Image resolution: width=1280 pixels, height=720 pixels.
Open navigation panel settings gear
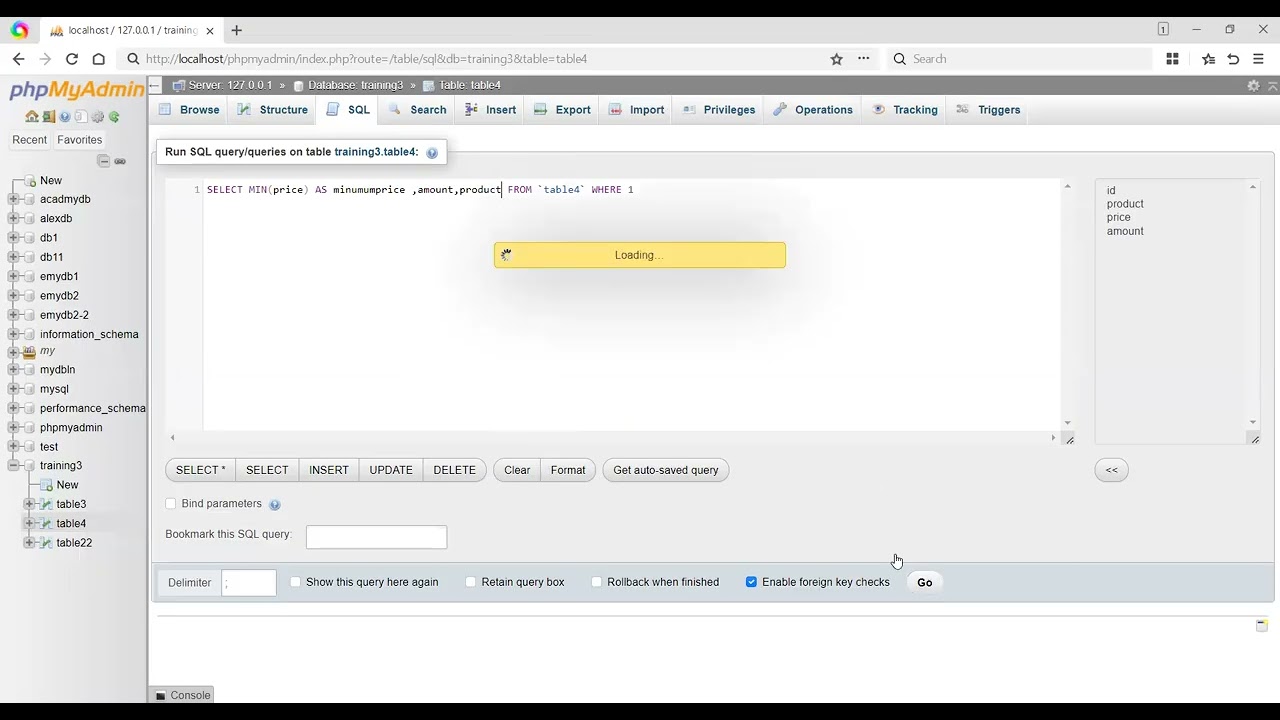pos(97,117)
